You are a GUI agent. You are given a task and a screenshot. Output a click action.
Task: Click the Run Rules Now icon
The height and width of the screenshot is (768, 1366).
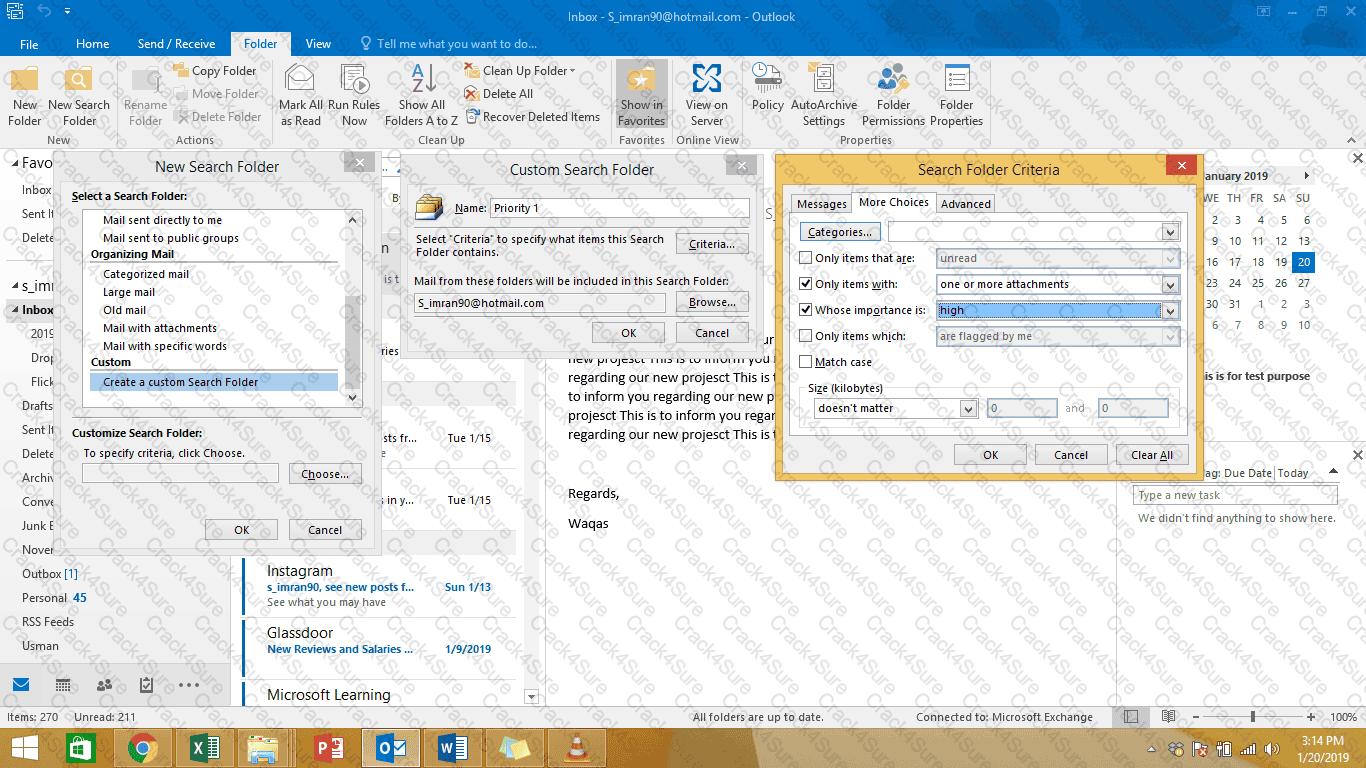pyautogui.click(x=354, y=80)
